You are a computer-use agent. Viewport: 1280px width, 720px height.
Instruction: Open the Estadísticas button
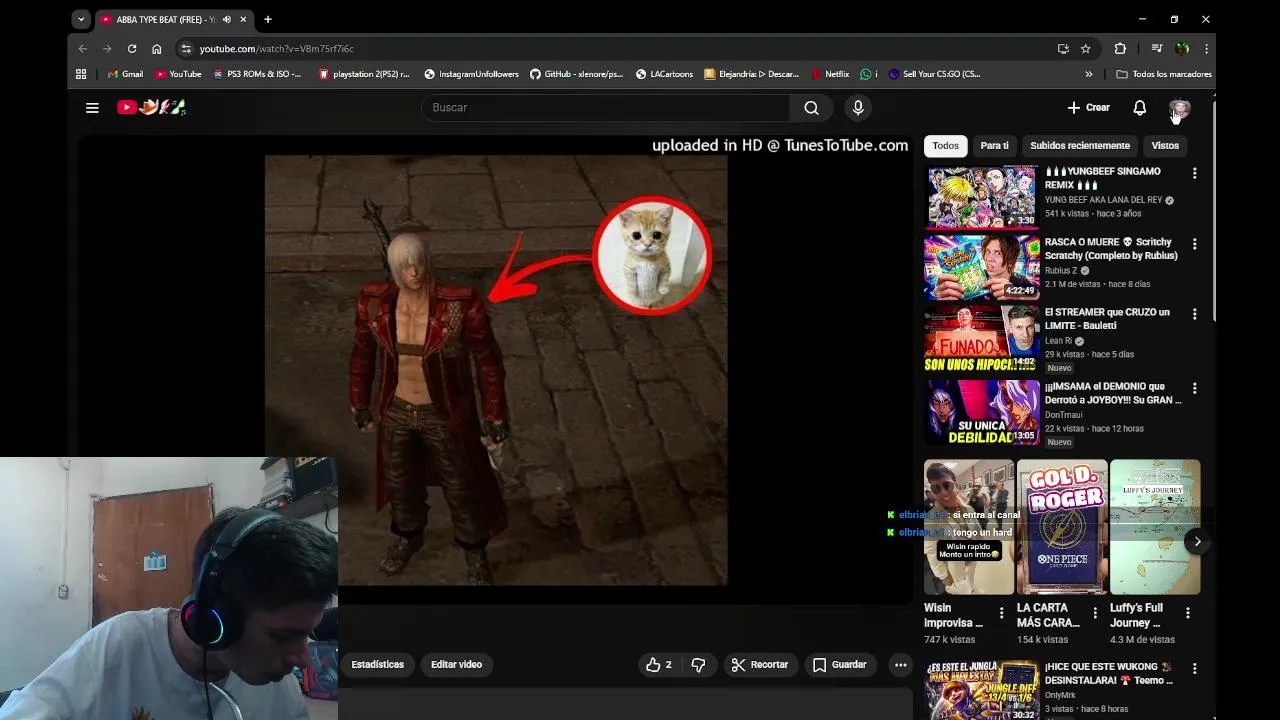tap(377, 665)
